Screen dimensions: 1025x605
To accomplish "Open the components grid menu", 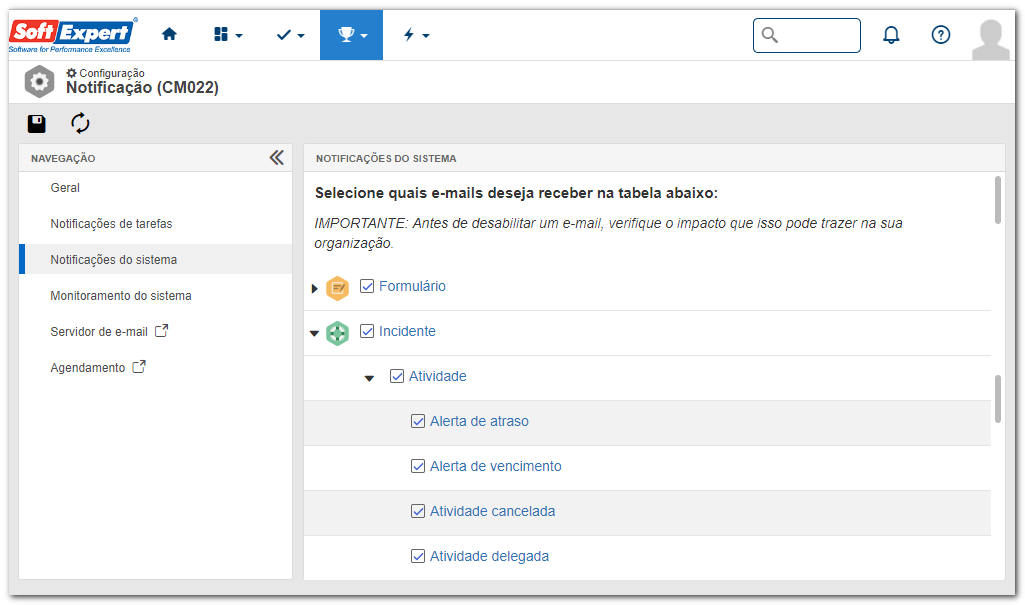I will [x=228, y=35].
